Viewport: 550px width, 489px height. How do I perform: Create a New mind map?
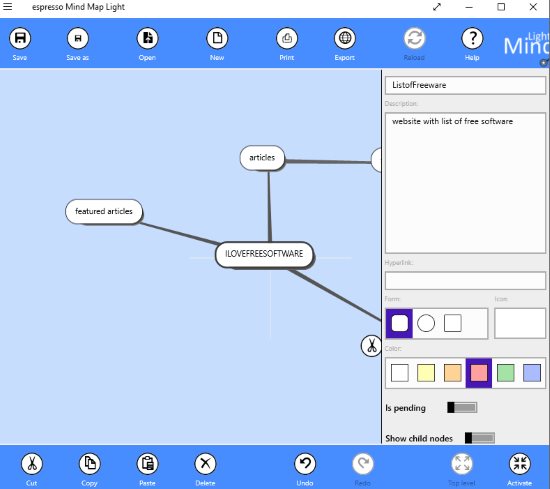pyautogui.click(x=217, y=38)
